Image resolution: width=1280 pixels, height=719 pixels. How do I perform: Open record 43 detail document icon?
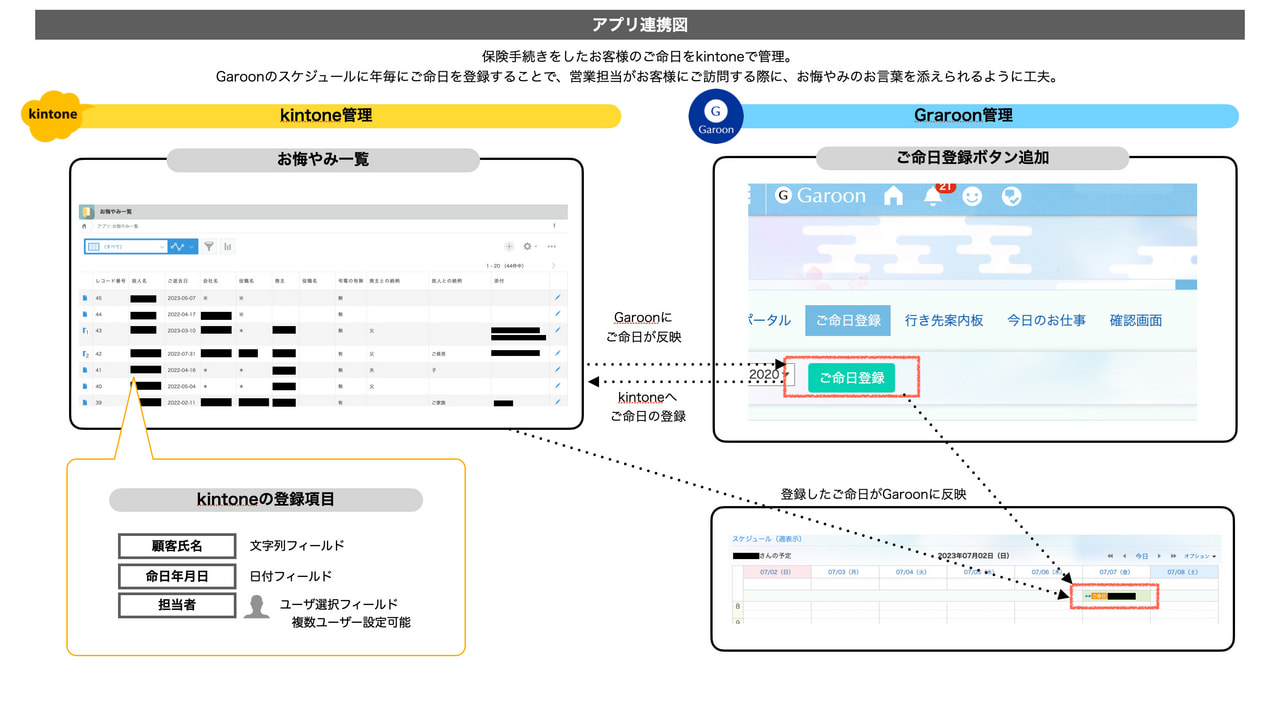pos(86,330)
